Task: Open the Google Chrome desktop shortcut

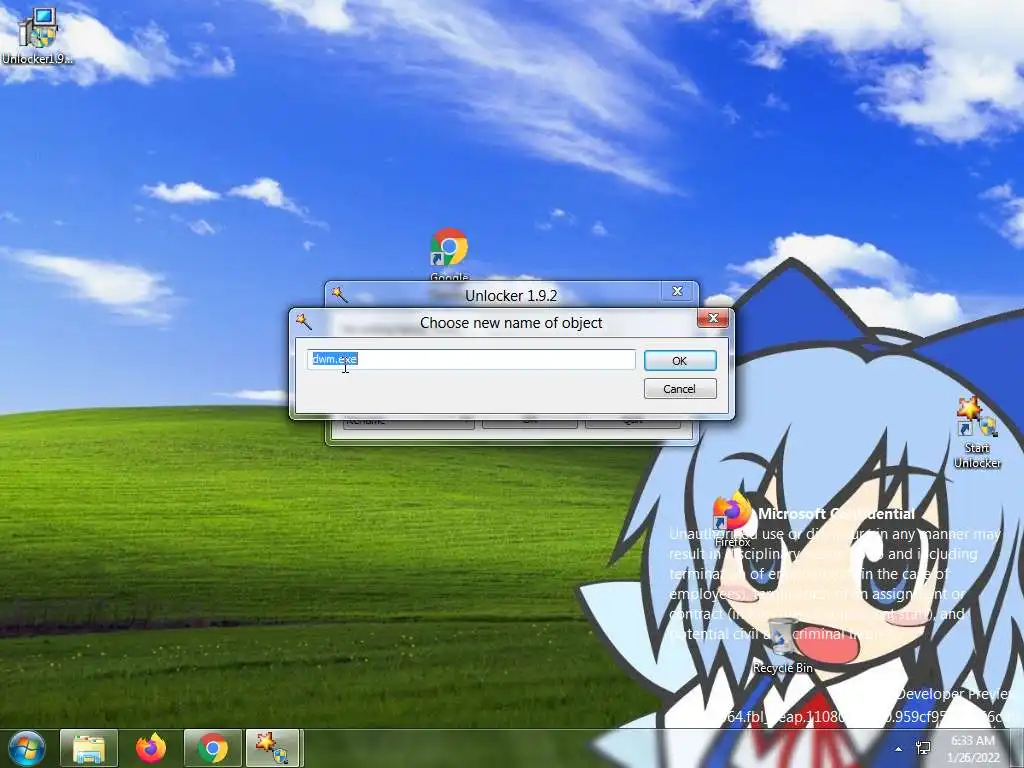Action: 449,255
